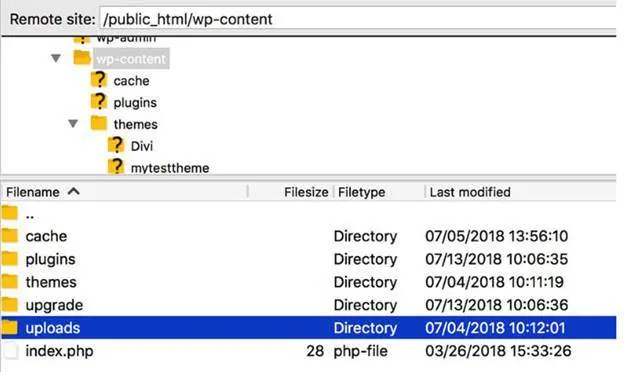Sort files by Filesize column
Image resolution: width=624 pixels, height=372 pixels.
tap(306, 192)
